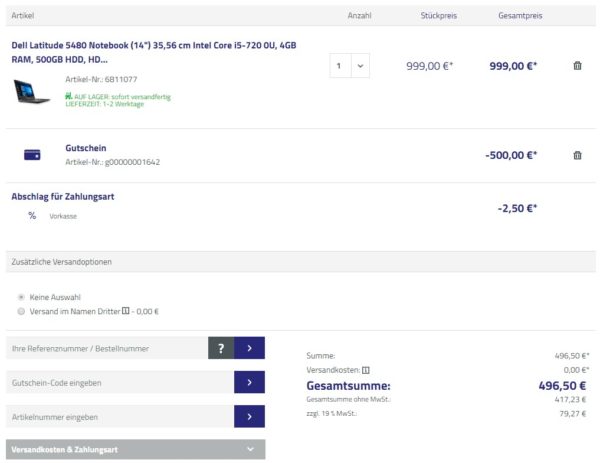
Task: Expand Versandkosten & Zahlungsart section
Action: [x=136, y=450]
